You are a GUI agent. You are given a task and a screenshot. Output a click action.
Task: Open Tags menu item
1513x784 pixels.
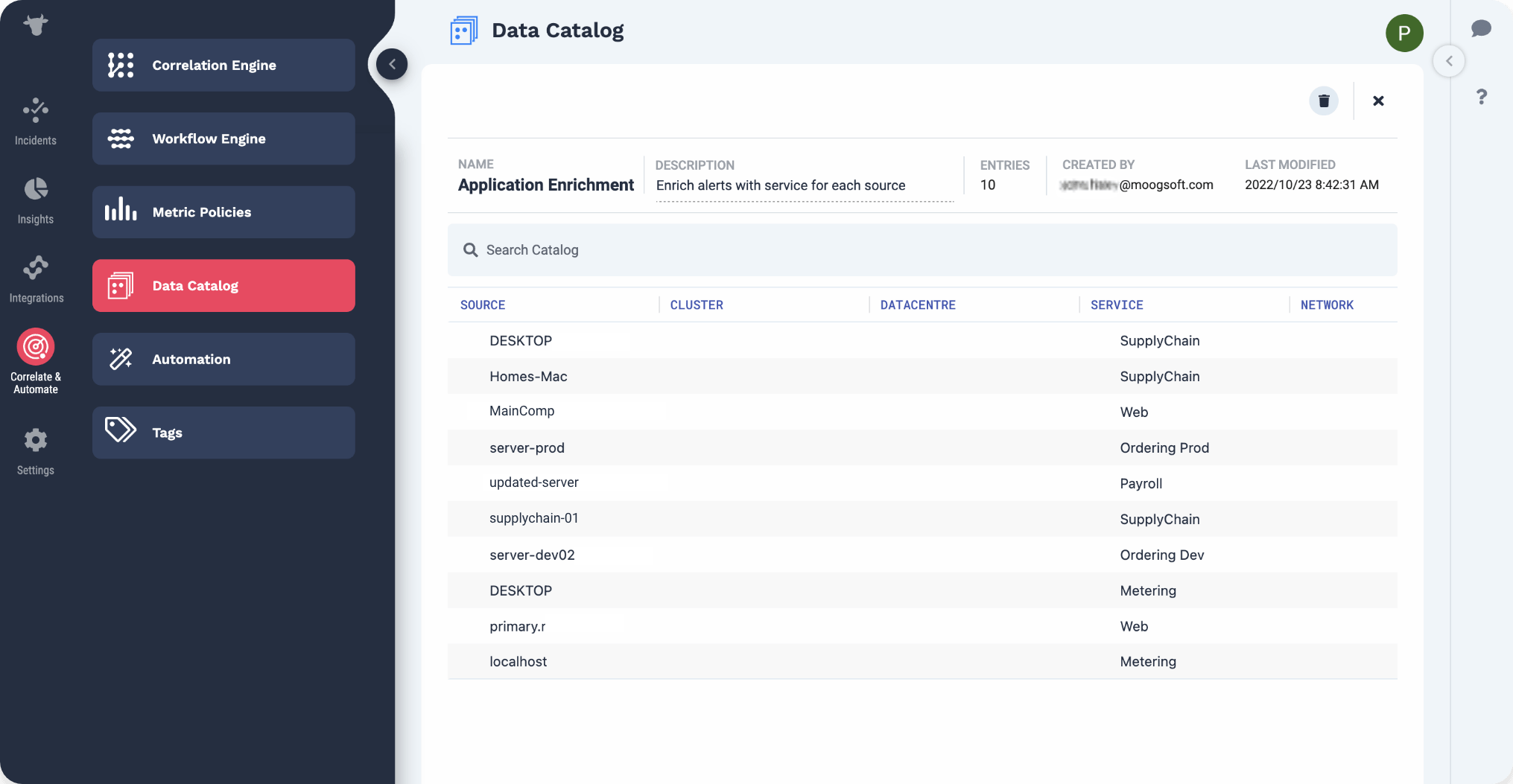[223, 433]
